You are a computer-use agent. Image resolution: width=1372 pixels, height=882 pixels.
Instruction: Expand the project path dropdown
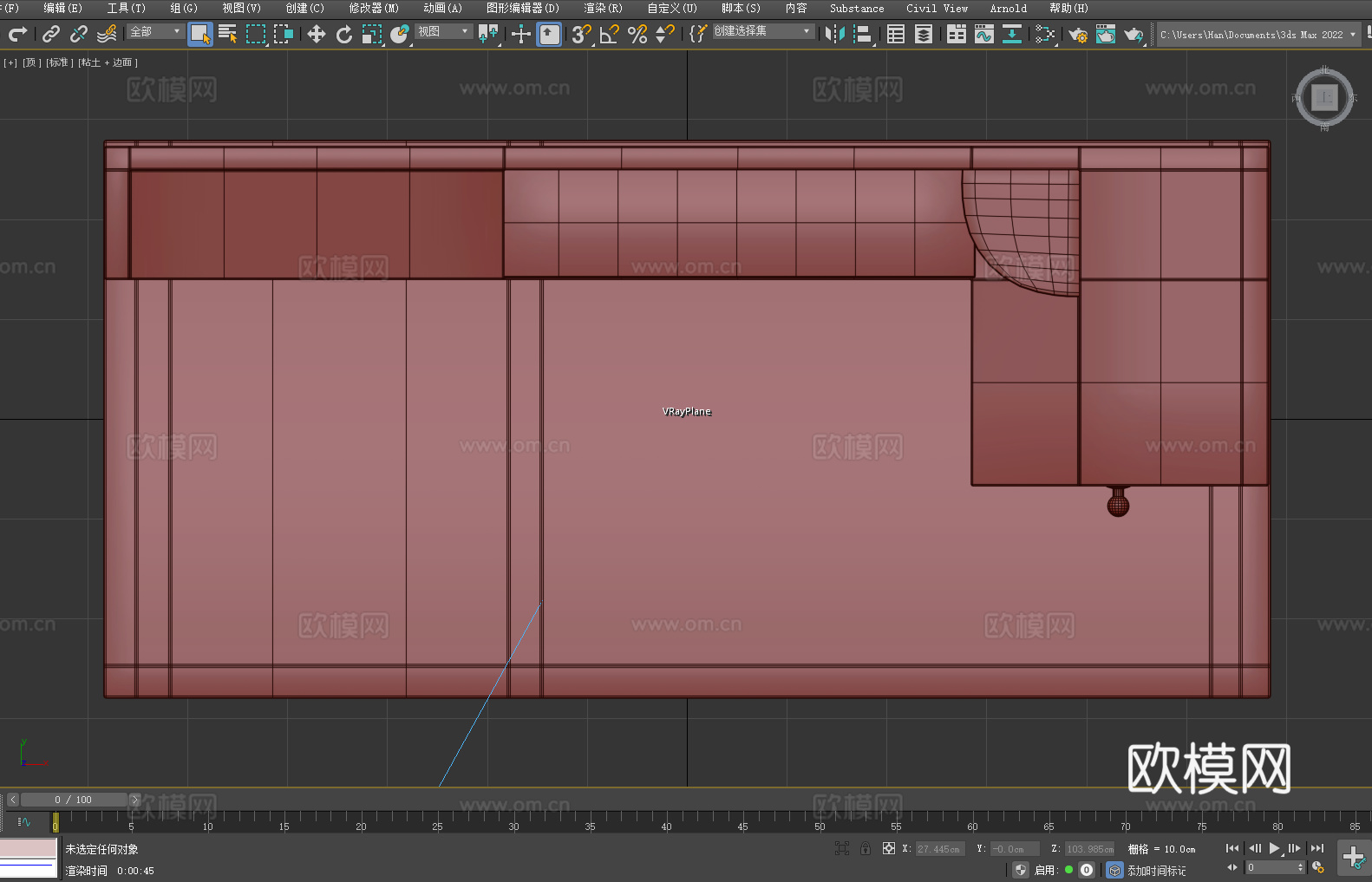pos(1352,35)
